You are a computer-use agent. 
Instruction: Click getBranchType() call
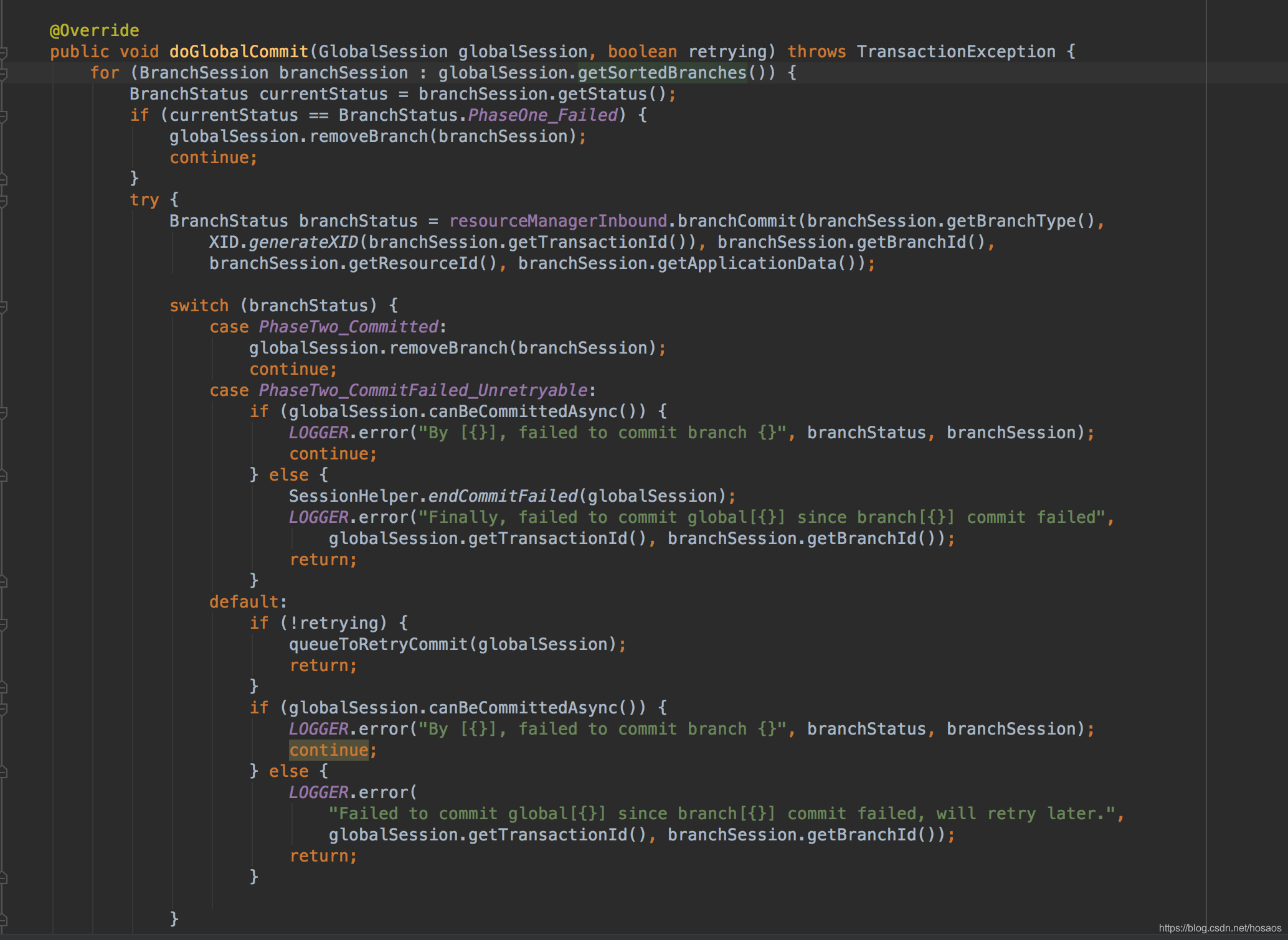click(x=1021, y=221)
